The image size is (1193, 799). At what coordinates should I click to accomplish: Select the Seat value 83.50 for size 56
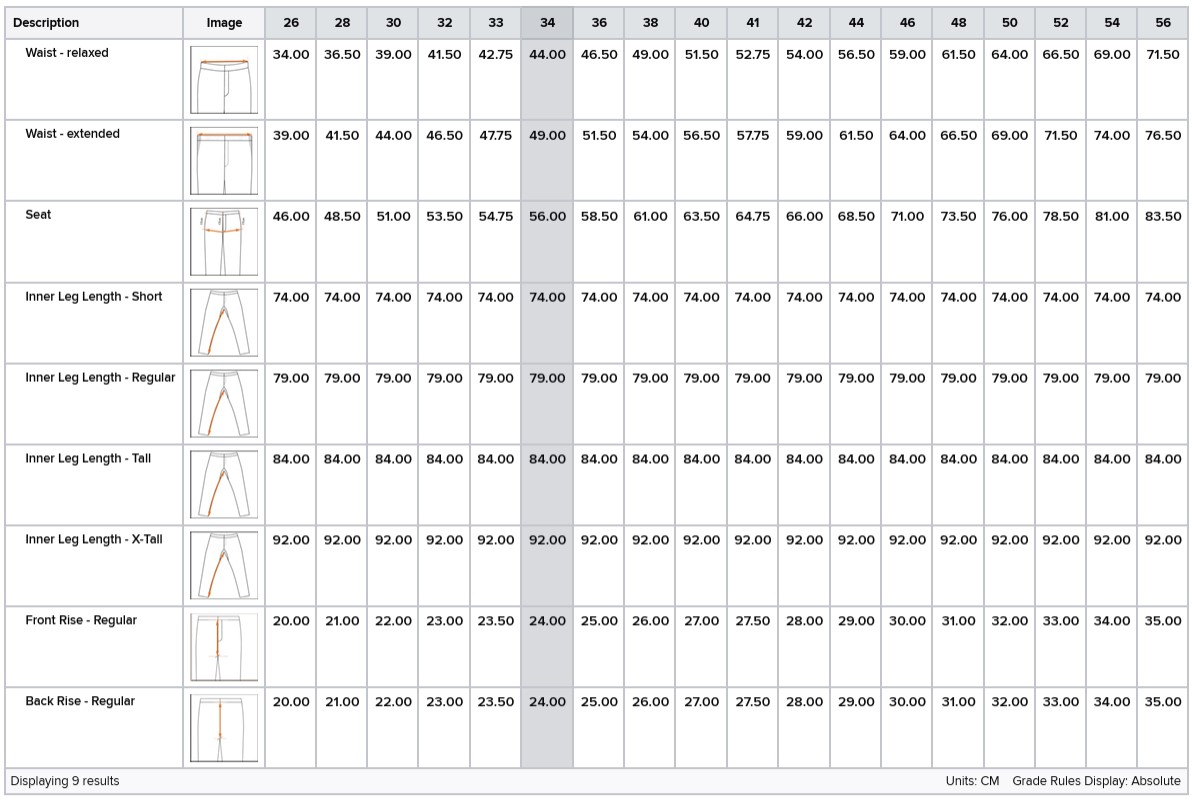pos(1162,216)
